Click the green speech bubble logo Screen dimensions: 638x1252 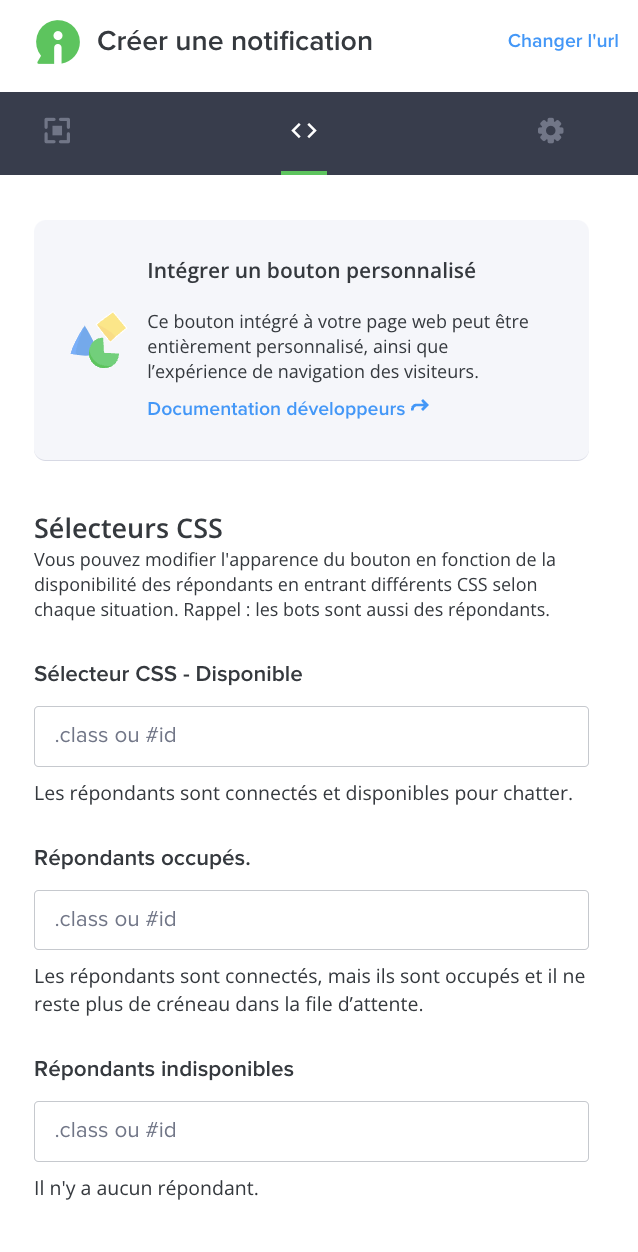tap(57, 42)
